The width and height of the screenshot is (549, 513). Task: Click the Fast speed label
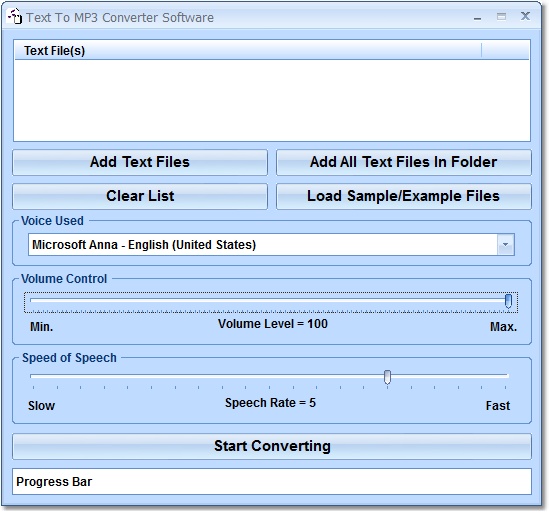498,406
